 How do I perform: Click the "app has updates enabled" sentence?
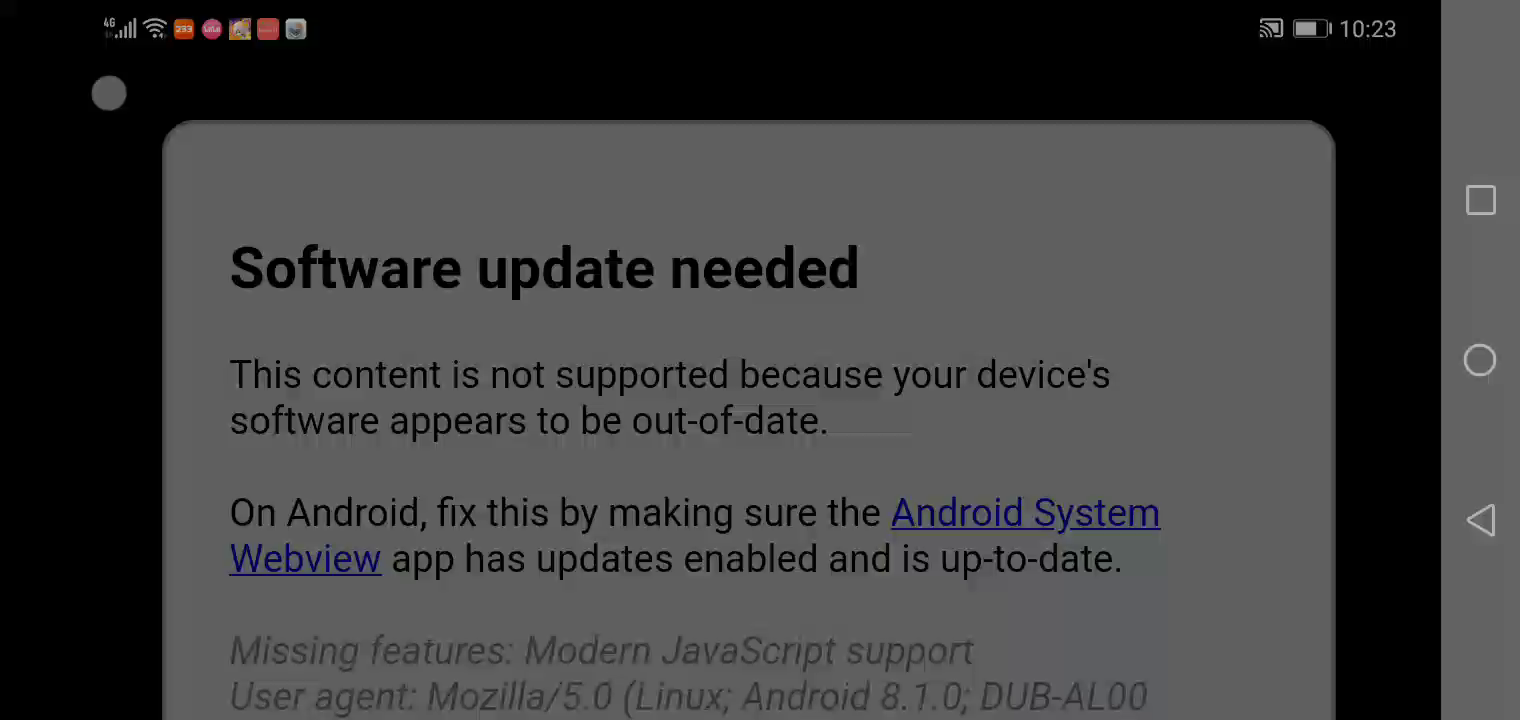click(756, 559)
